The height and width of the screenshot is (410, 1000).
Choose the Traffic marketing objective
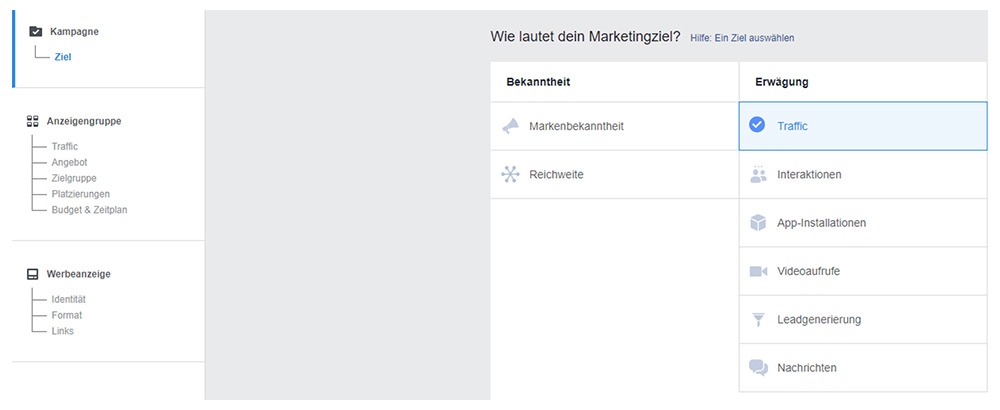[x=863, y=126]
